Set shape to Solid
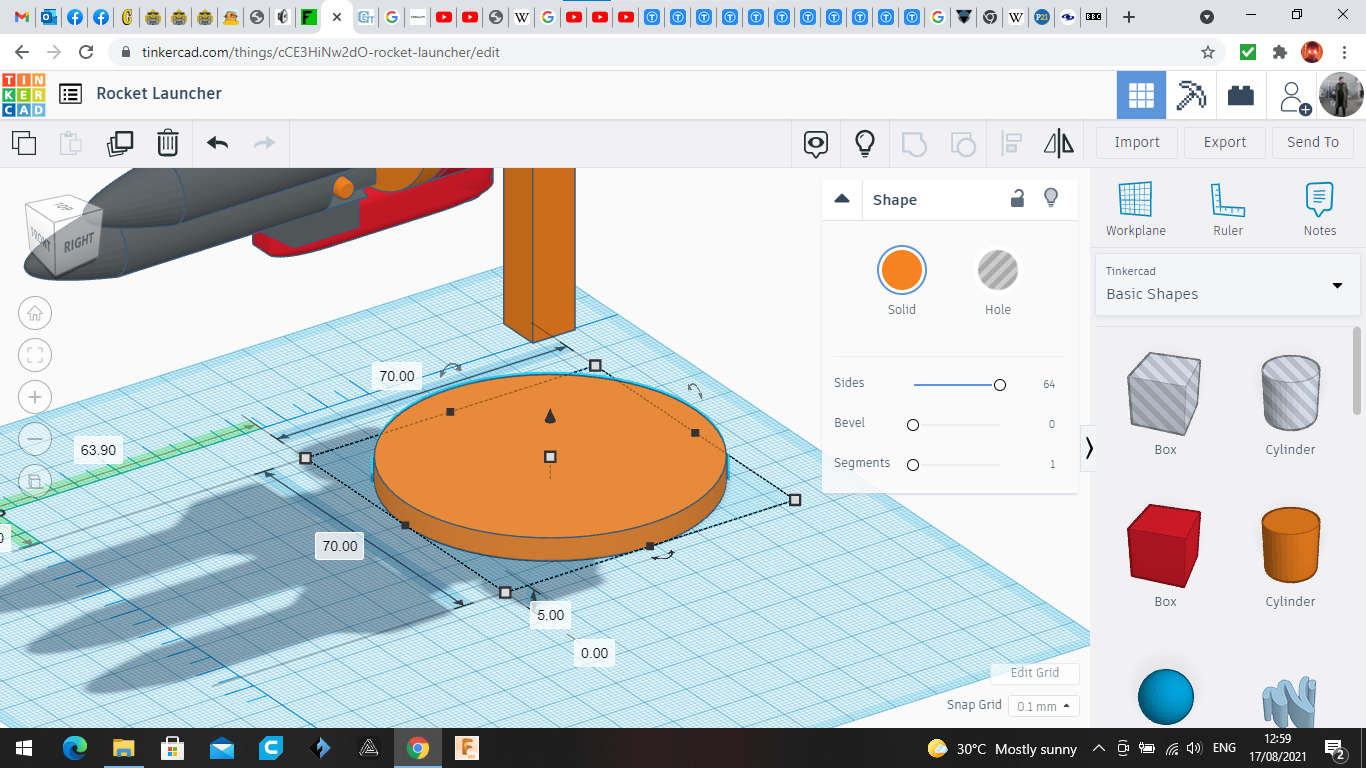Image resolution: width=1366 pixels, height=768 pixels. (x=901, y=271)
